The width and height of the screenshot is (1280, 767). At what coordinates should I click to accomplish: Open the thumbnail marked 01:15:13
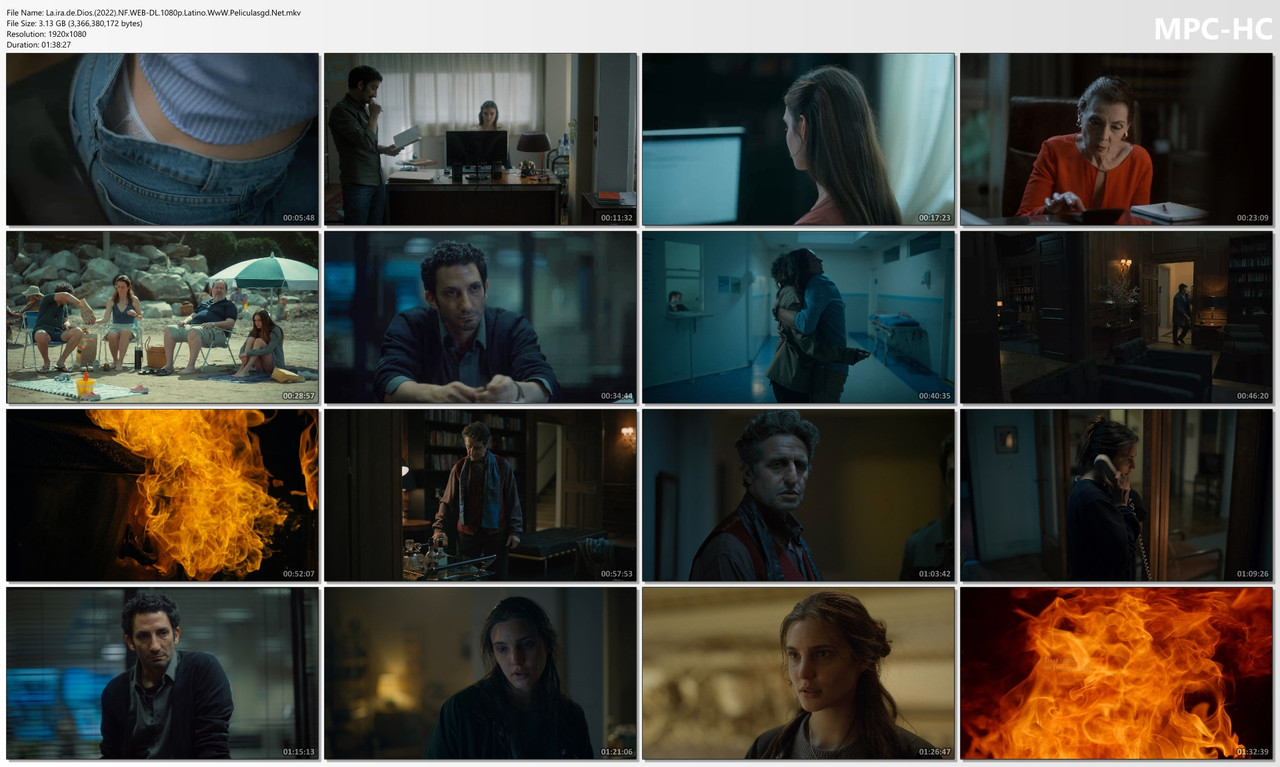pyautogui.click(x=162, y=673)
